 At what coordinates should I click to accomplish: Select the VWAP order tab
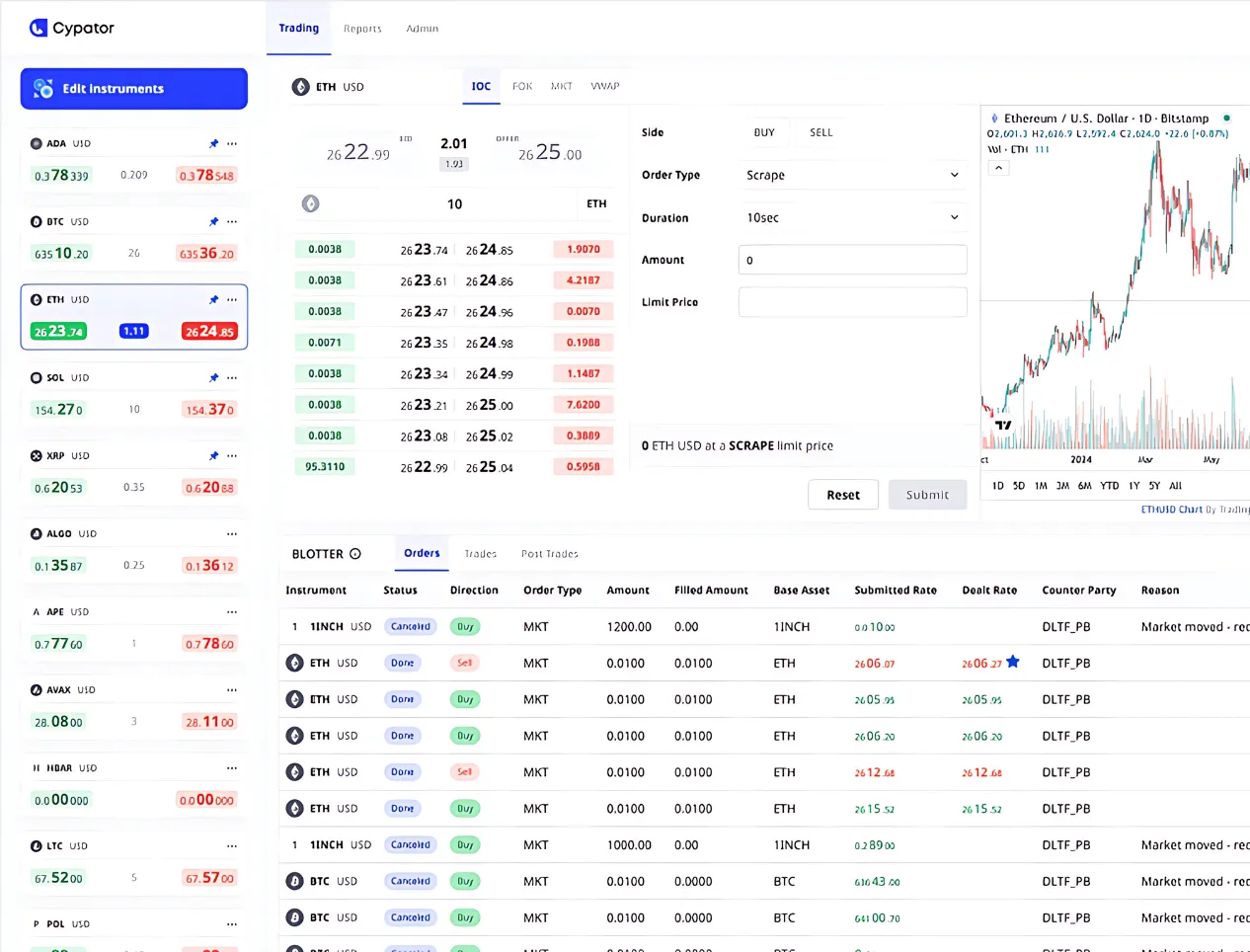pyautogui.click(x=605, y=86)
